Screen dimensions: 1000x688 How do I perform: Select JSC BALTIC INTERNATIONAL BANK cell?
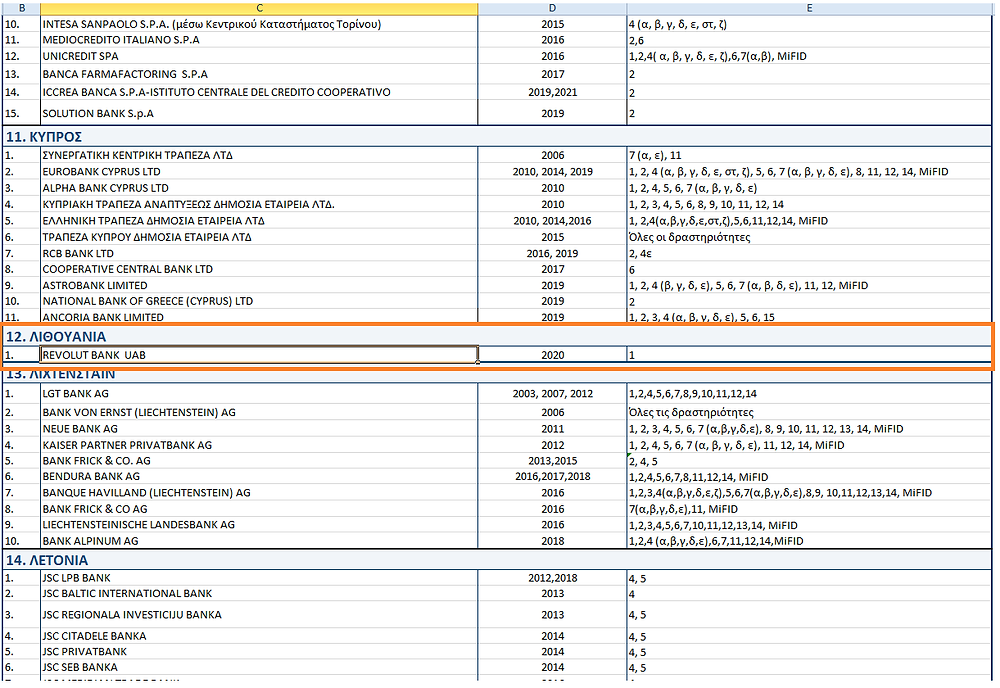point(259,594)
